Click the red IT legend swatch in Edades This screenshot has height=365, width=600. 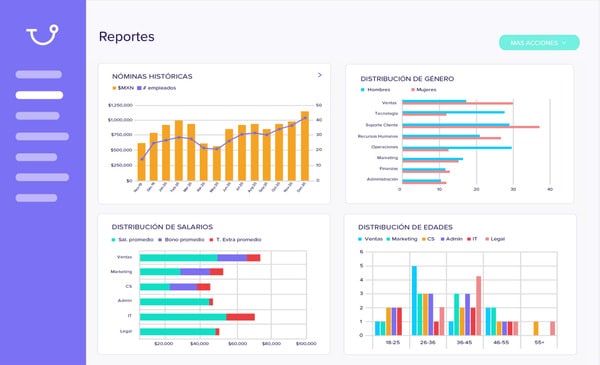[x=469, y=239]
